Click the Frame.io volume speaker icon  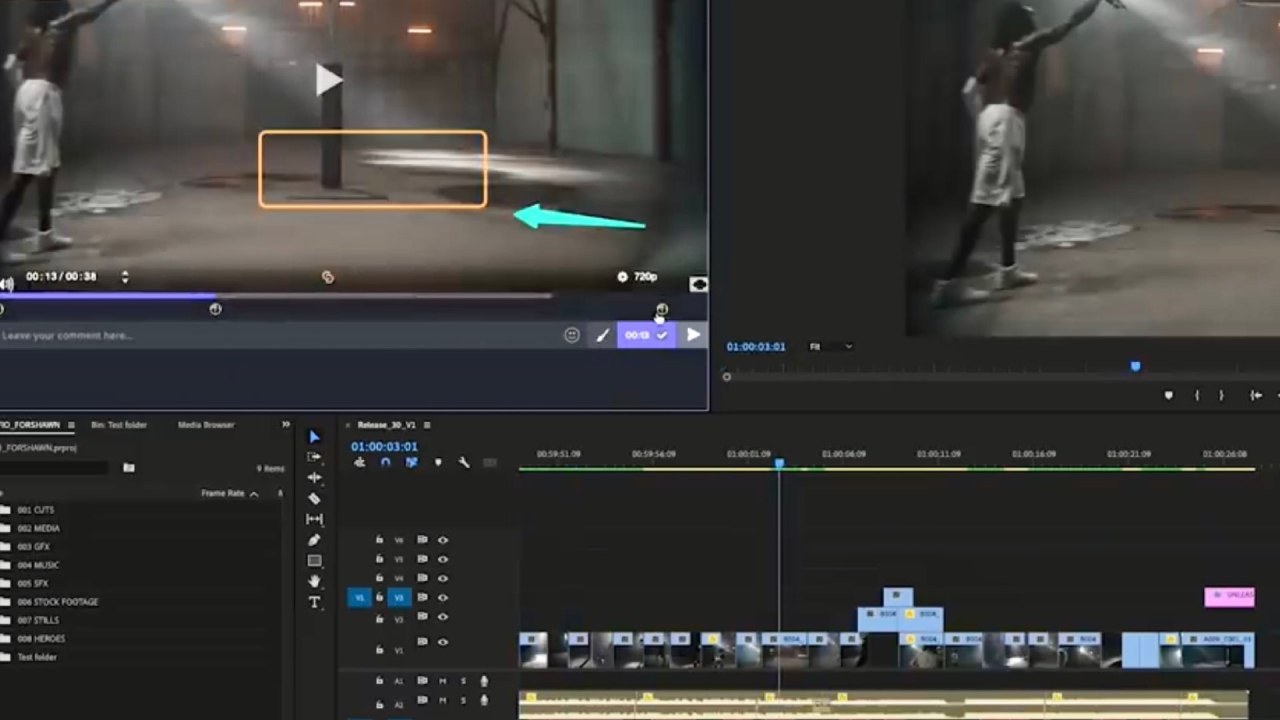pos(6,284)
